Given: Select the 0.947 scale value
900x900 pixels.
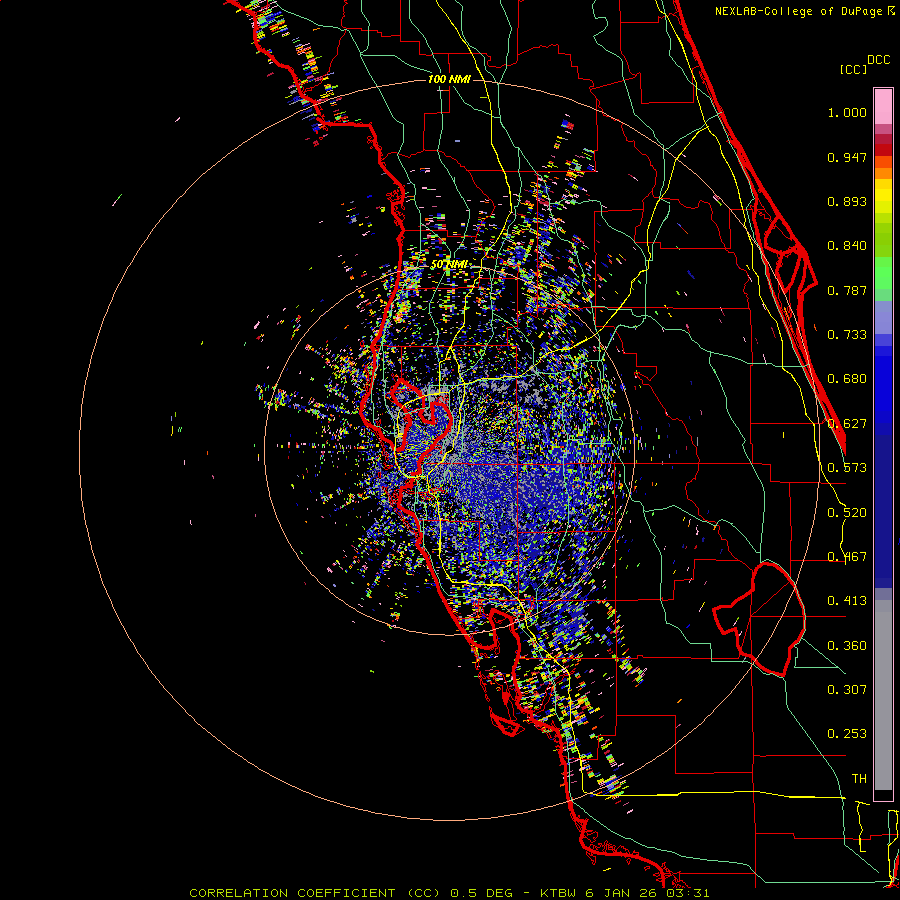Looking at the screenshot, I should (x=847, y=157).
